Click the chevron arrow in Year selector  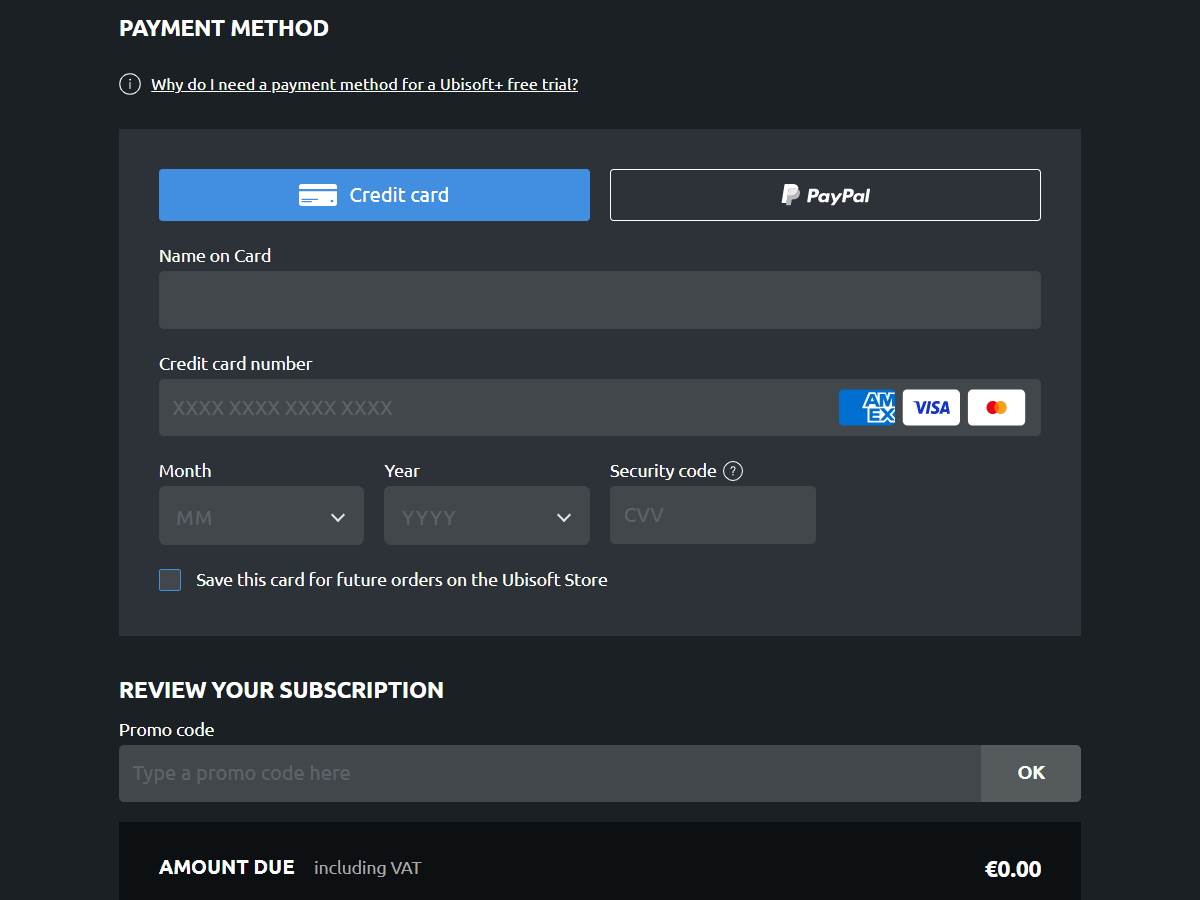click(x=564, y=517)
